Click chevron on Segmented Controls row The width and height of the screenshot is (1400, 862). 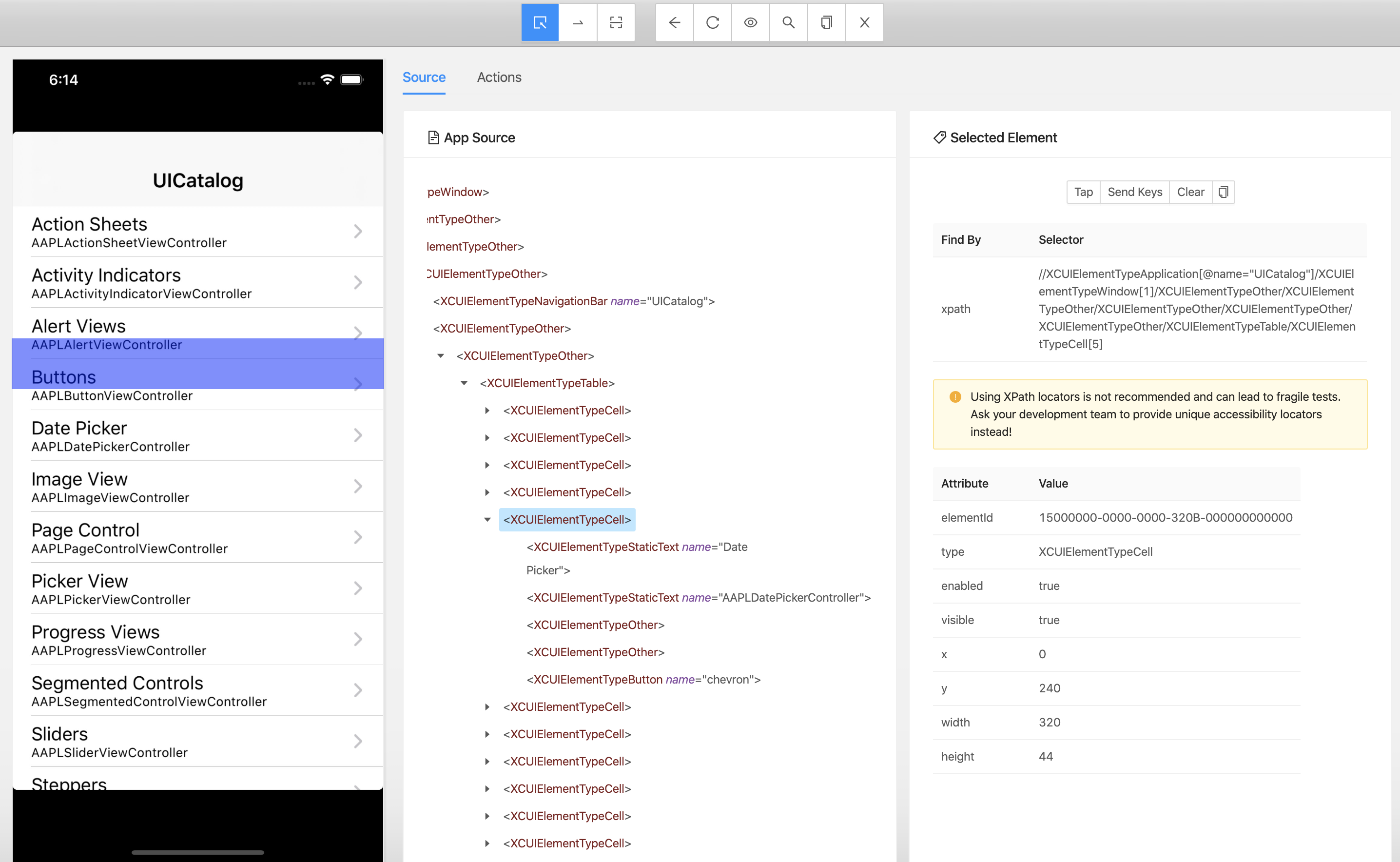pyautogui.click(x=358, y=690)
